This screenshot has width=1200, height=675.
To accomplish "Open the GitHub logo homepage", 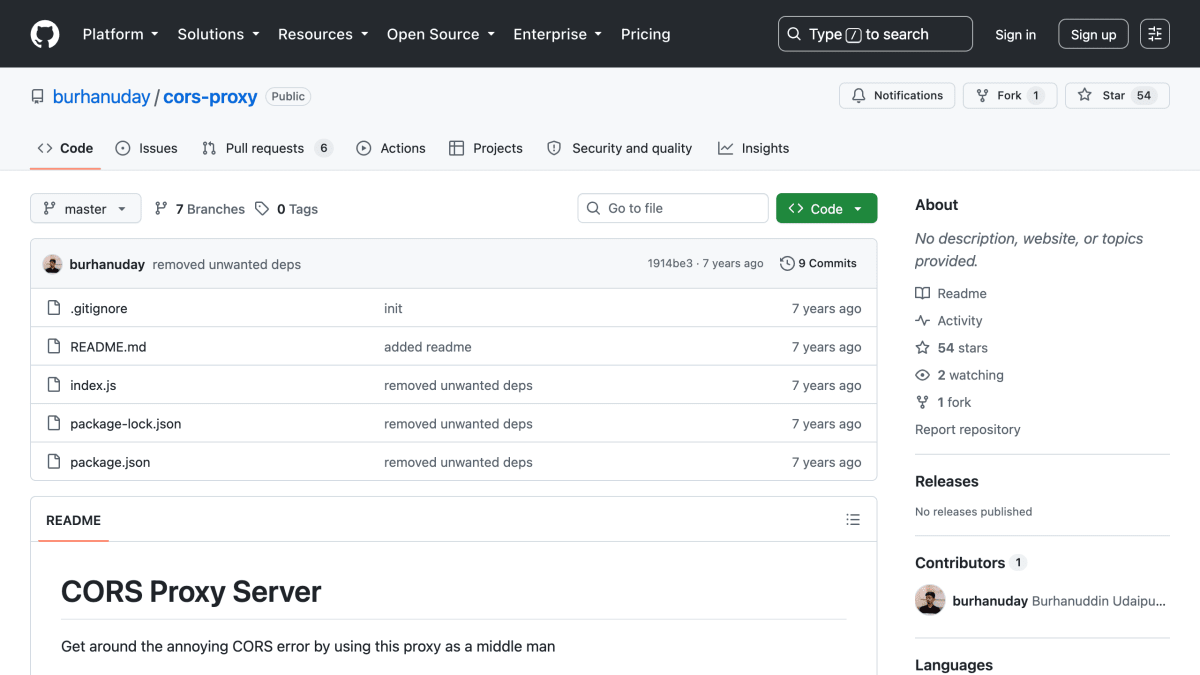I will click(x=45, y=34).
